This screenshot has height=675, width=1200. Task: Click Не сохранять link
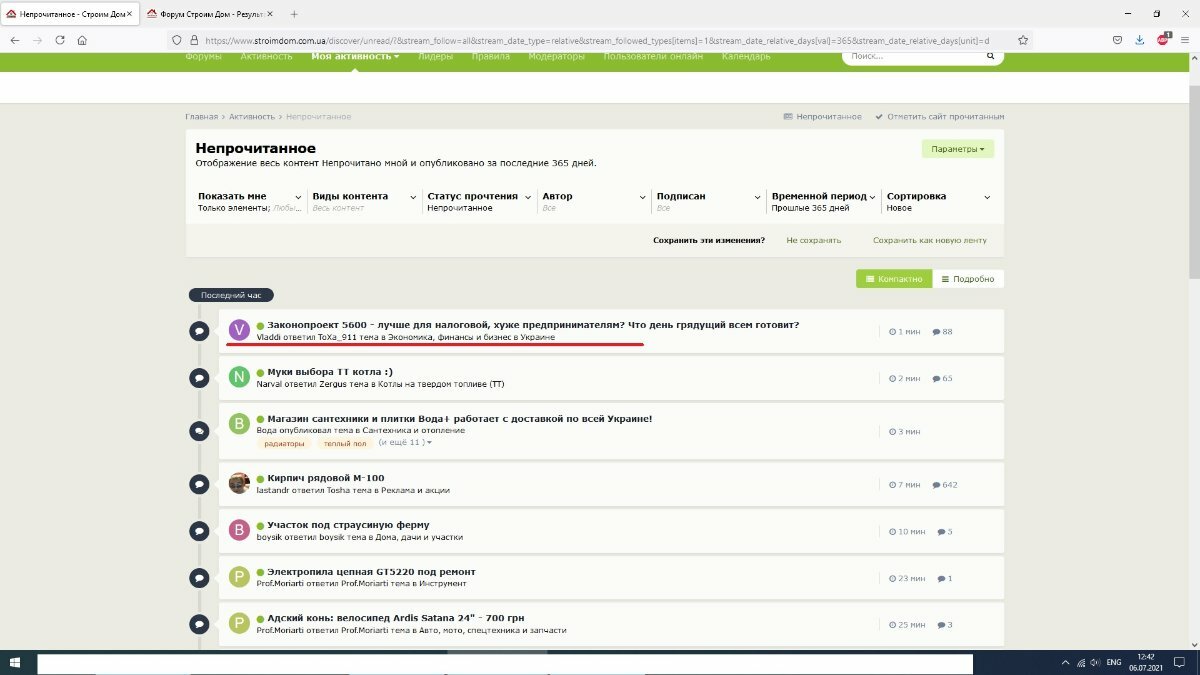tap(814, 240)
